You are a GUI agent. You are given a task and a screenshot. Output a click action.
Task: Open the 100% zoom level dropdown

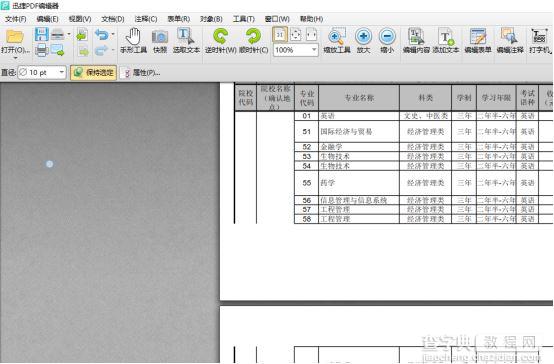[x=314, y=50]
